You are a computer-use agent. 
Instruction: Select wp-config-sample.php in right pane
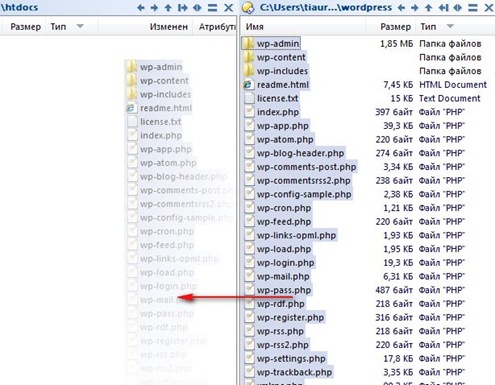(304, 194)
